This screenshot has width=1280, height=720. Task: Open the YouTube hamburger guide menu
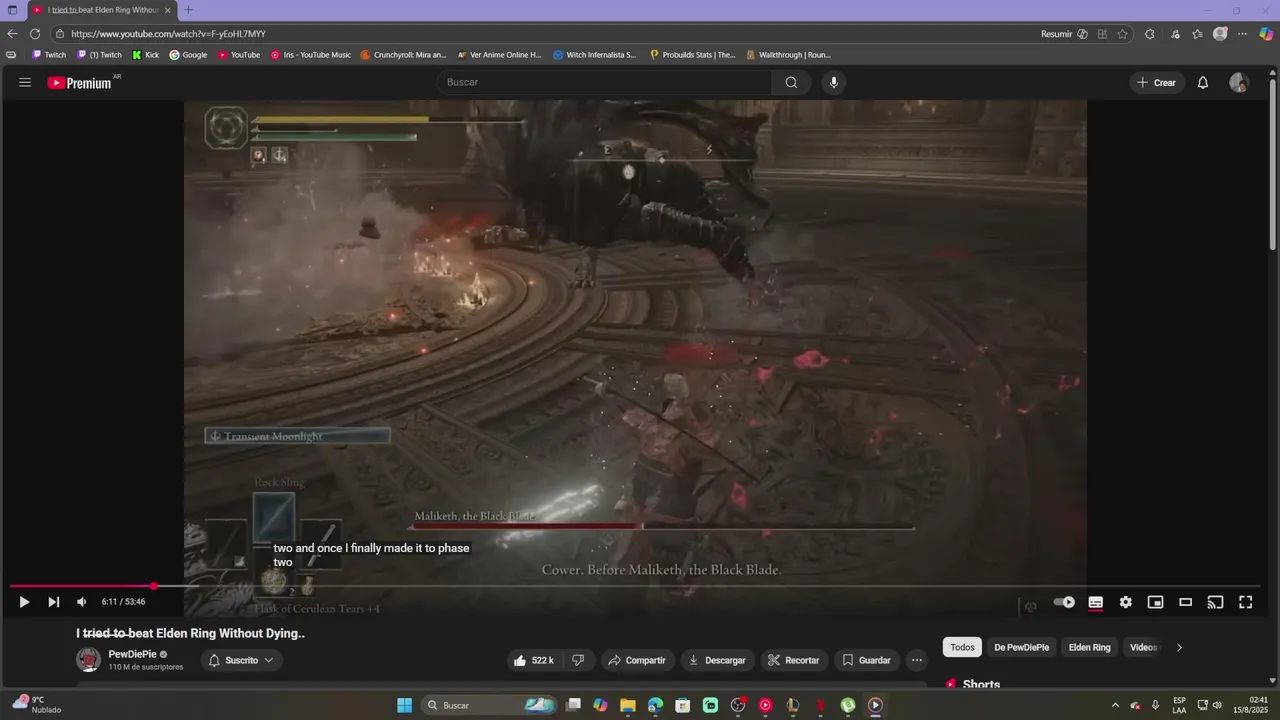click(25, 83)
